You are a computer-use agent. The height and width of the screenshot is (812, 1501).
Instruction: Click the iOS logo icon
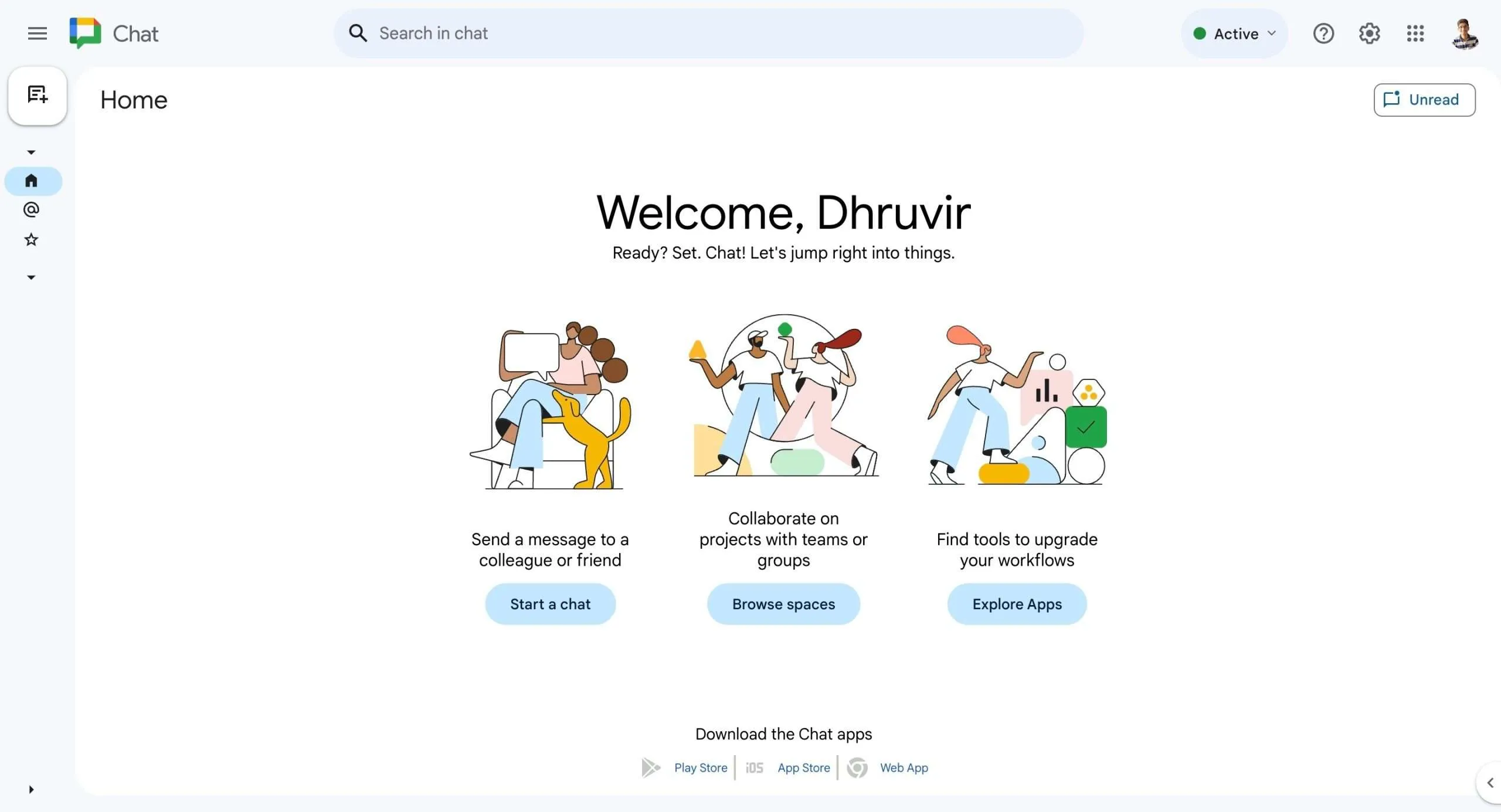(755, 768)
